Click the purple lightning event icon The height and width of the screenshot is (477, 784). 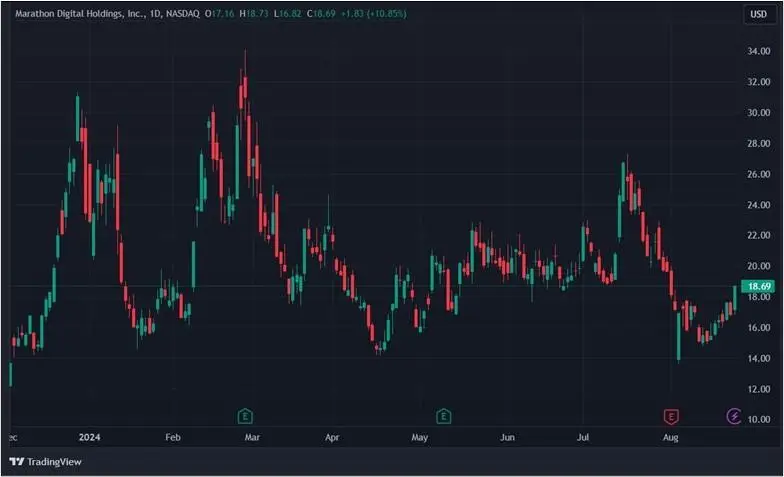click(733, 415)
